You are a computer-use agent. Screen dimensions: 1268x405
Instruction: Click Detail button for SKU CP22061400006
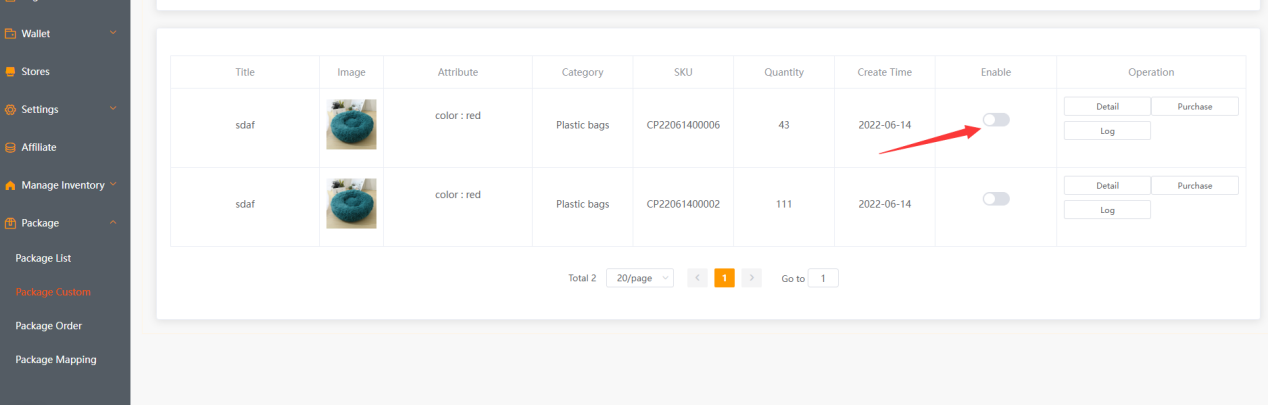(x=1107, y=106)
